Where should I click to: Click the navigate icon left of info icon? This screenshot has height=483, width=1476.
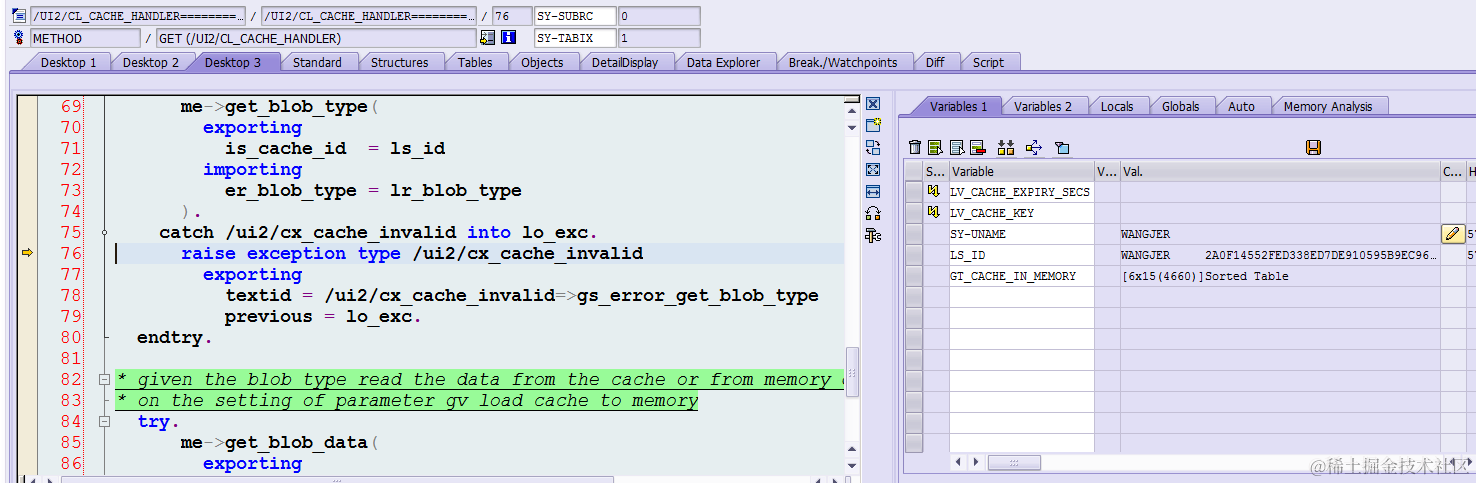(487, 38)
